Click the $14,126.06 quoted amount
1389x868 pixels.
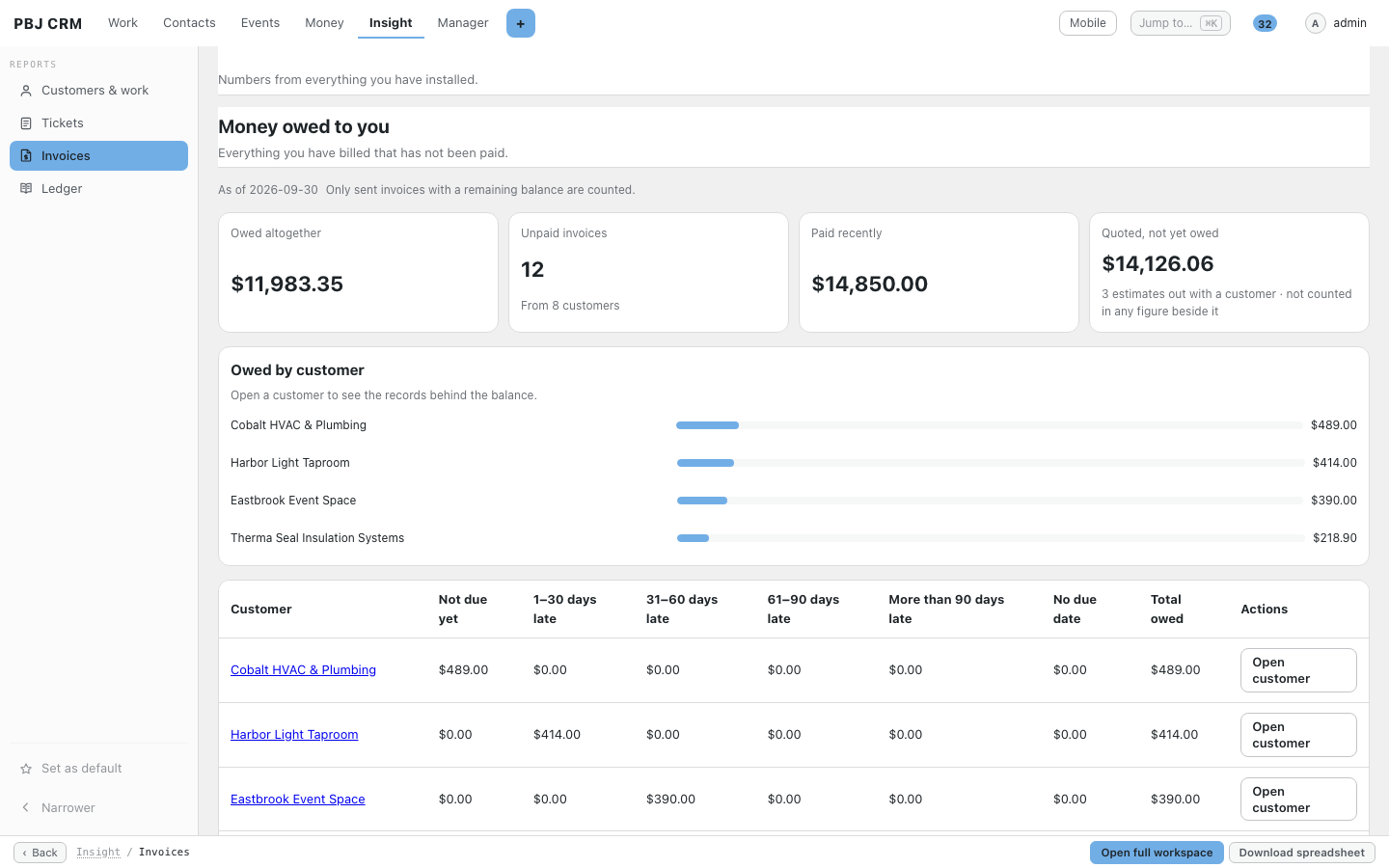1157,263
